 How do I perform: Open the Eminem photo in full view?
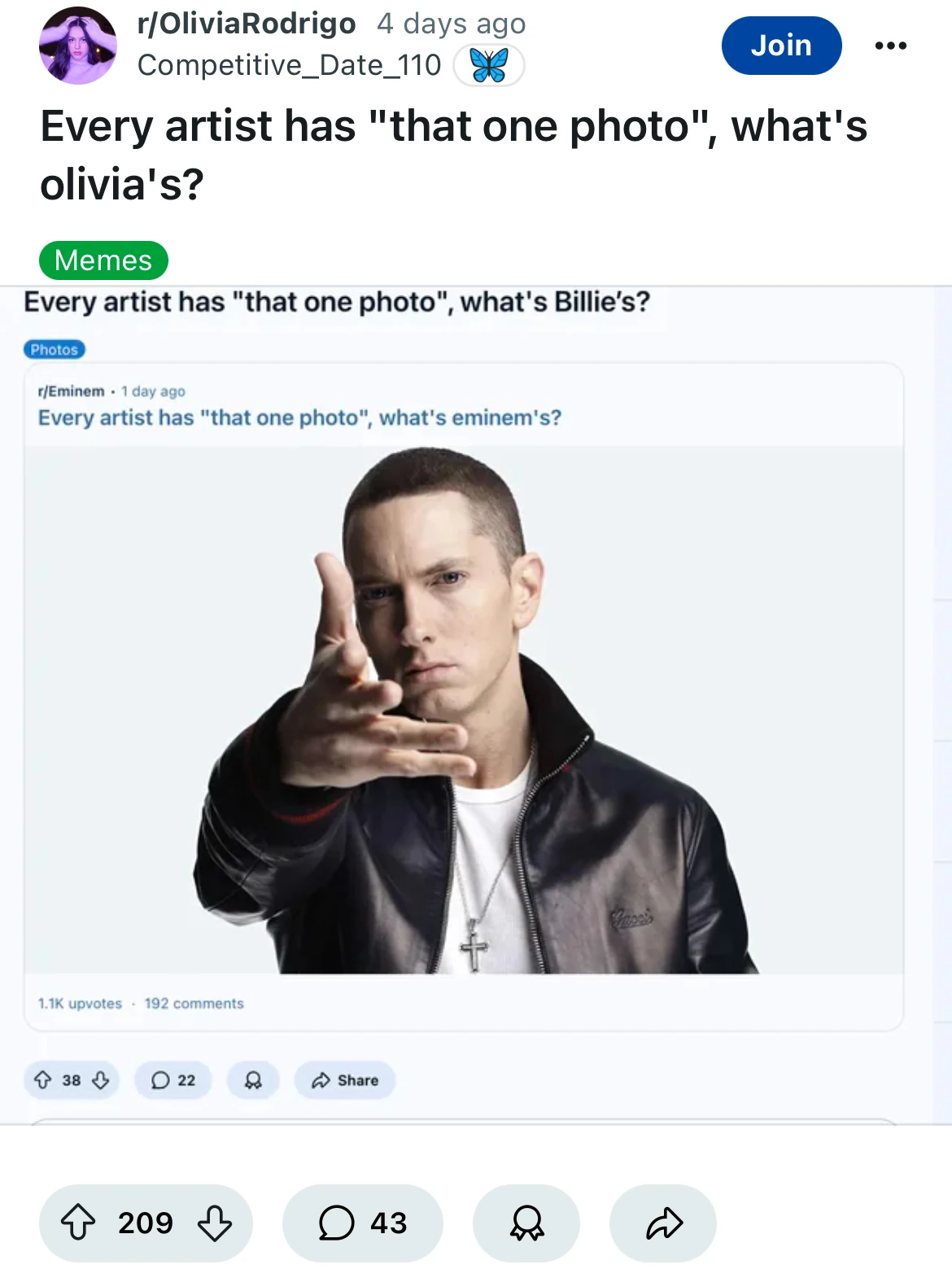point(464,710)
